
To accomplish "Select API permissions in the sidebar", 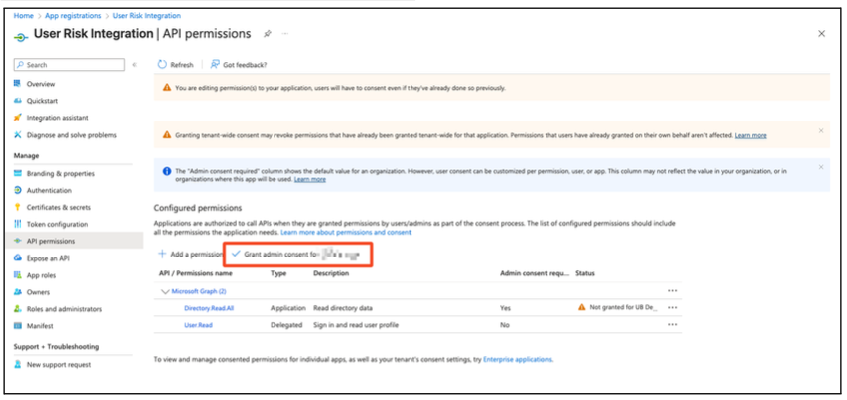I will [51, 241].
